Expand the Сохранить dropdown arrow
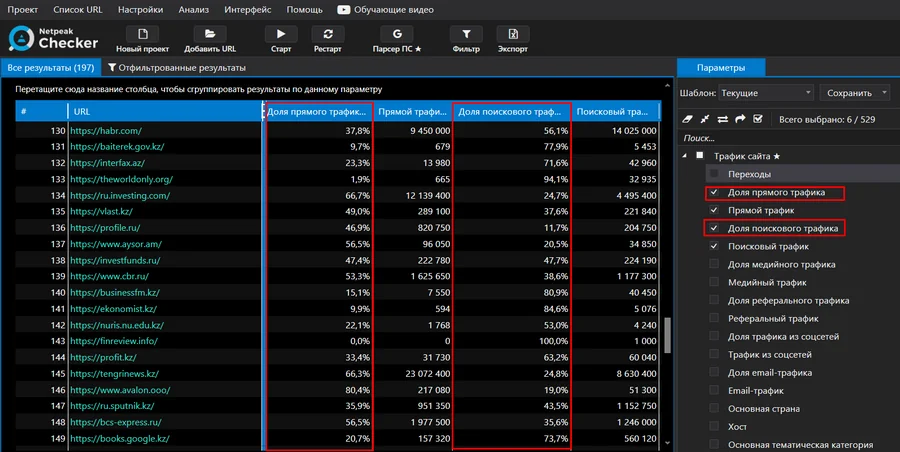This screenshot has width=900, height=452. pyautogui.click(x=885, y=92)
